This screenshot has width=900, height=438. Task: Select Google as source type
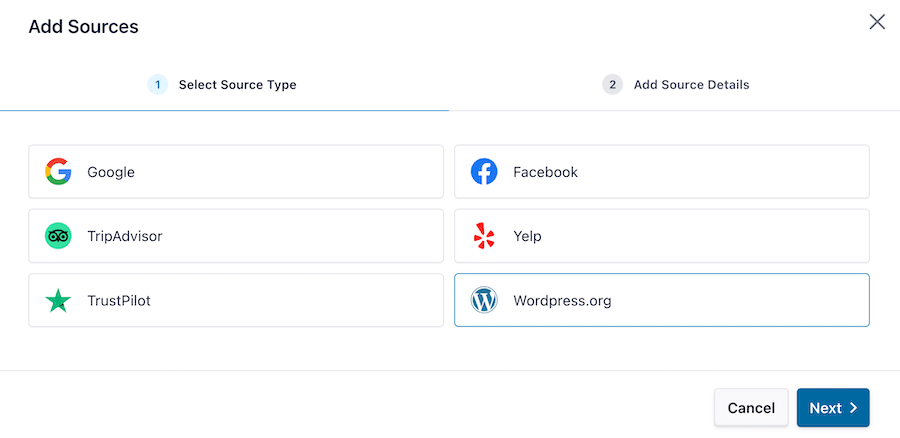(x=235, y=172)
